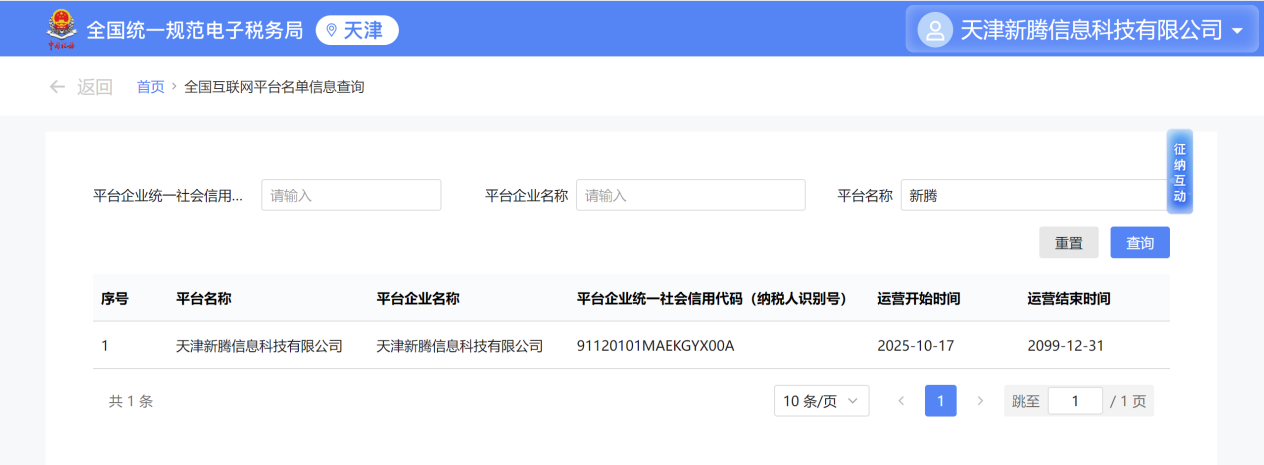Click the back arrow icon beside 返回
This screenshot has width=1264, height=465.
point(57,87)
